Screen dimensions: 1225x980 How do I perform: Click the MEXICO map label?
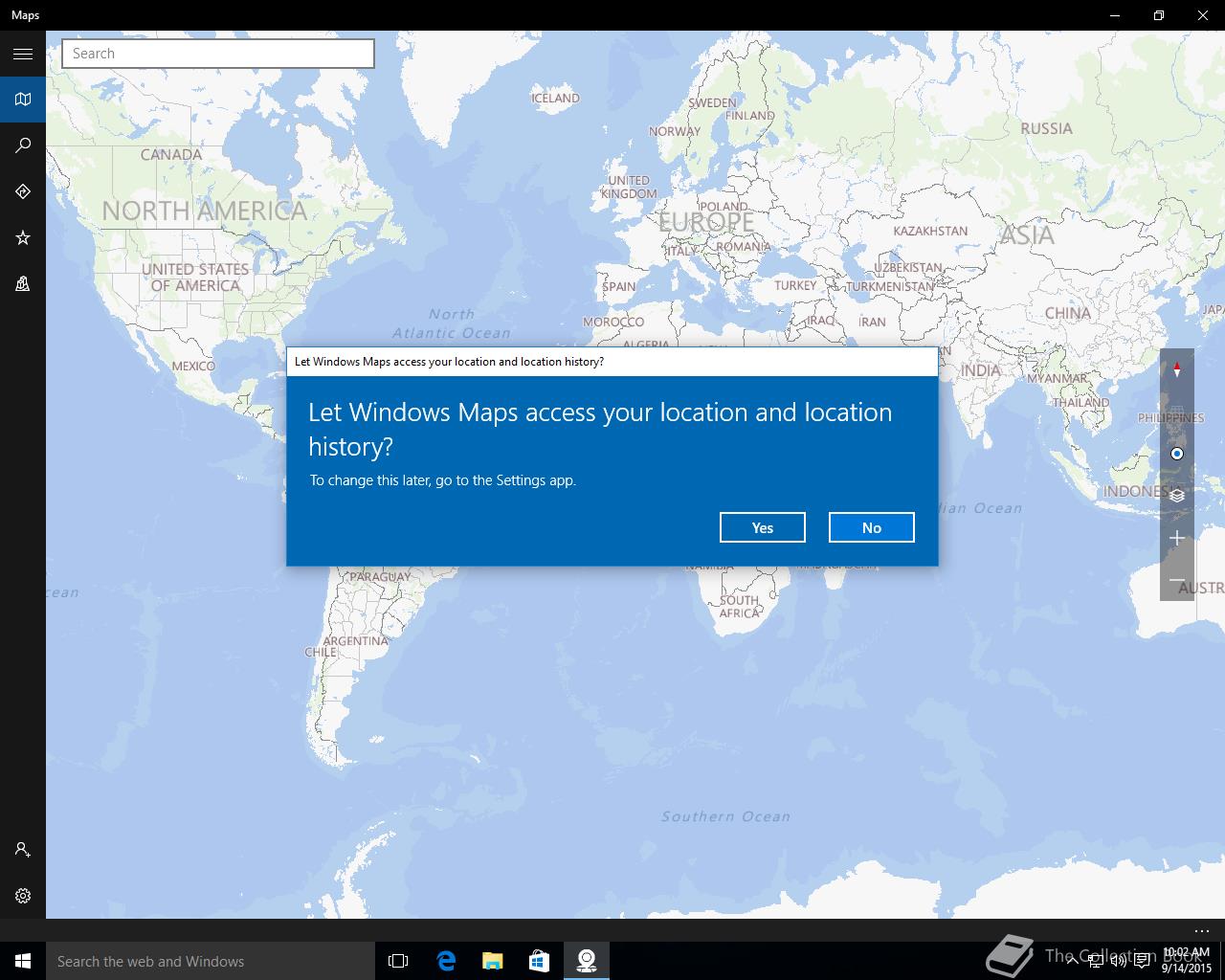[193, 366]
